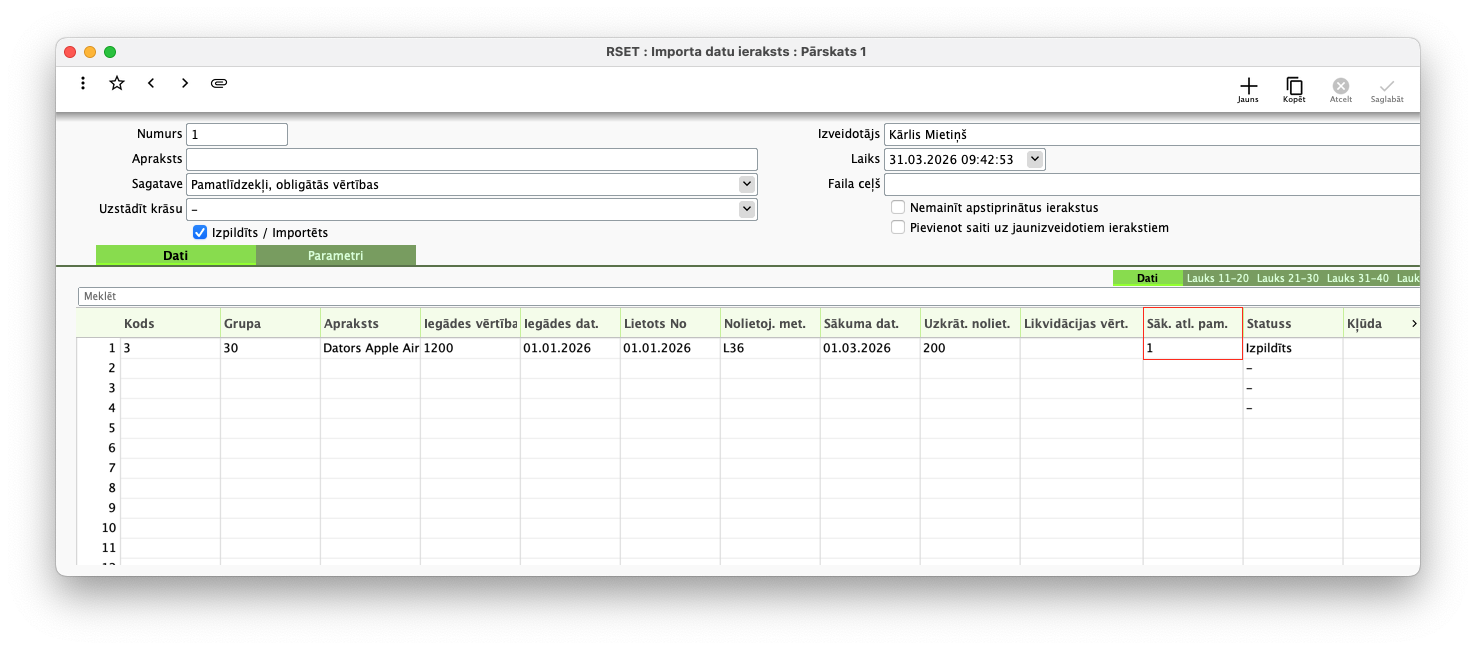
Task: Switch to the Parametri tab
Action: coord(335,256)
